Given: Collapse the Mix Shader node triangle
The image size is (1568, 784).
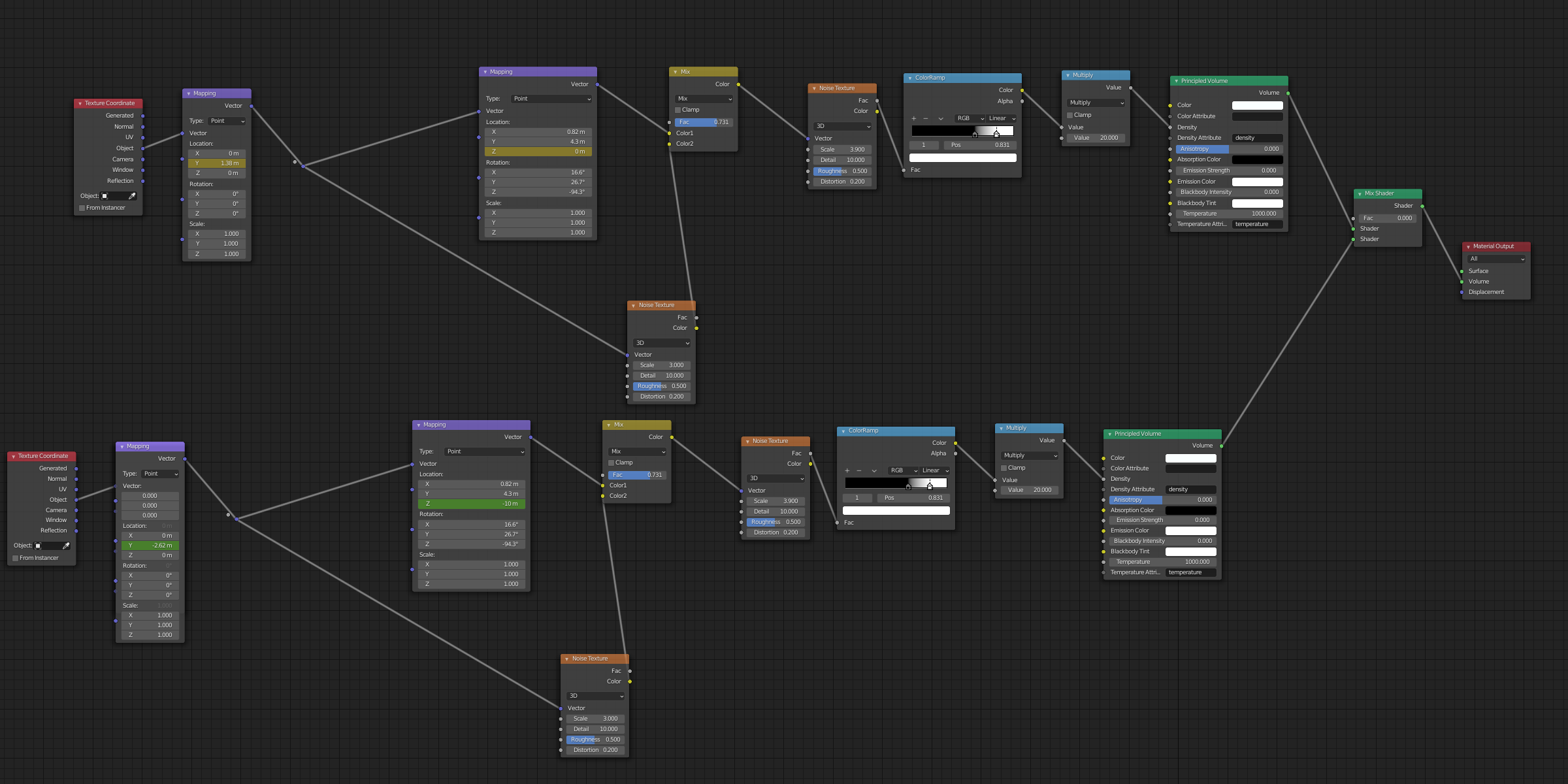Looking at the screenshot, I should point(1360,194).
